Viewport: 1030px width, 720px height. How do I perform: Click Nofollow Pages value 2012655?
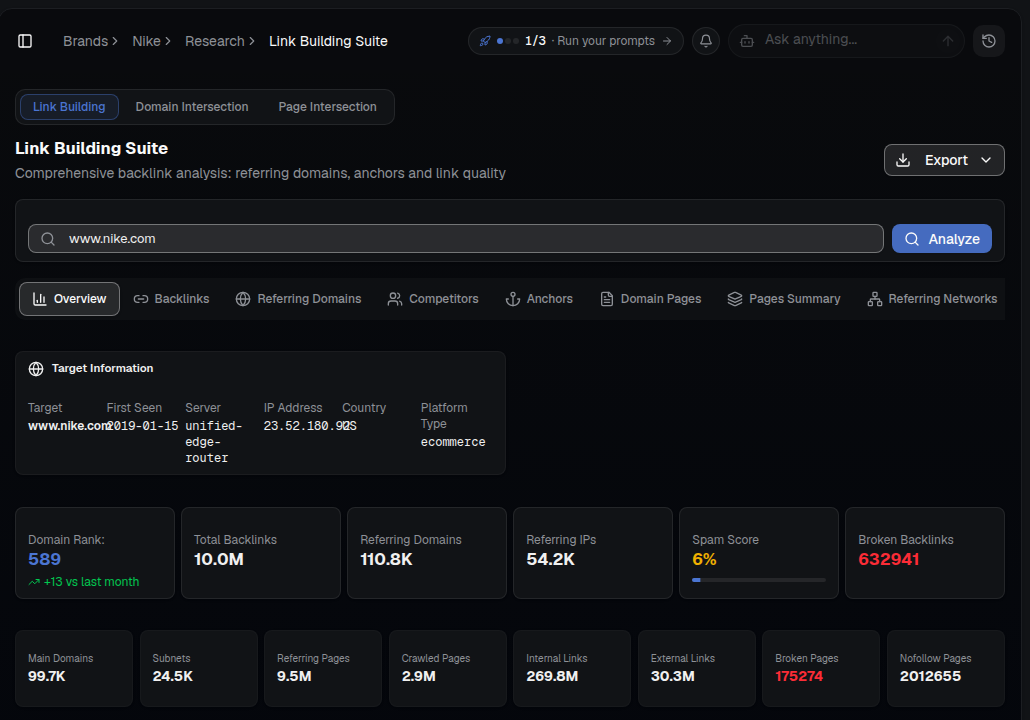click(930, 677)
